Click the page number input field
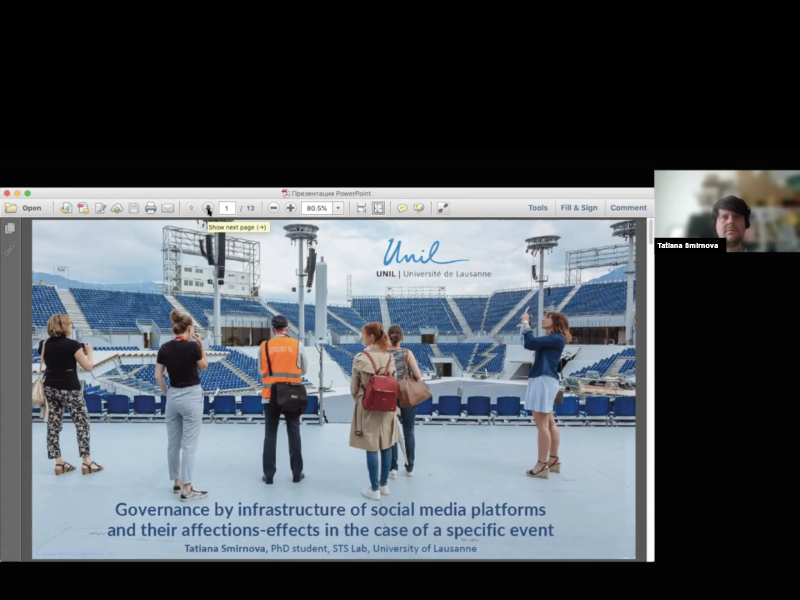 227,208
